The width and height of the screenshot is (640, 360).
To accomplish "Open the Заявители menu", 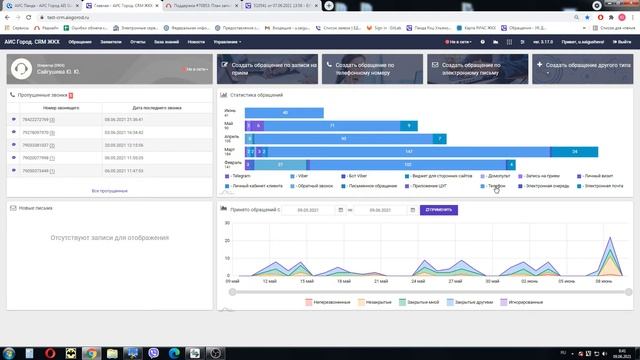I will pos(111,42).
